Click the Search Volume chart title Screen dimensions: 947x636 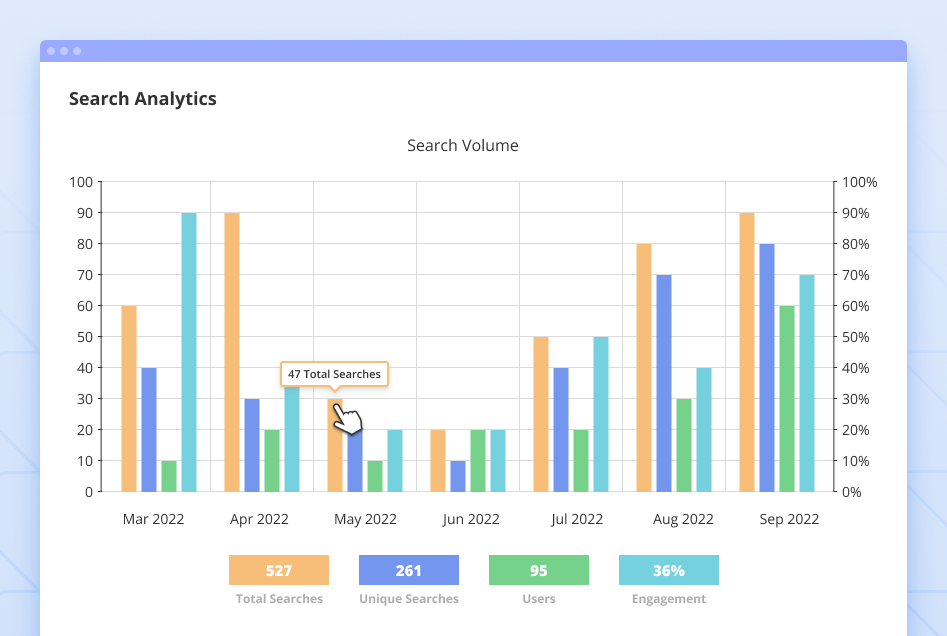[462, 145]
